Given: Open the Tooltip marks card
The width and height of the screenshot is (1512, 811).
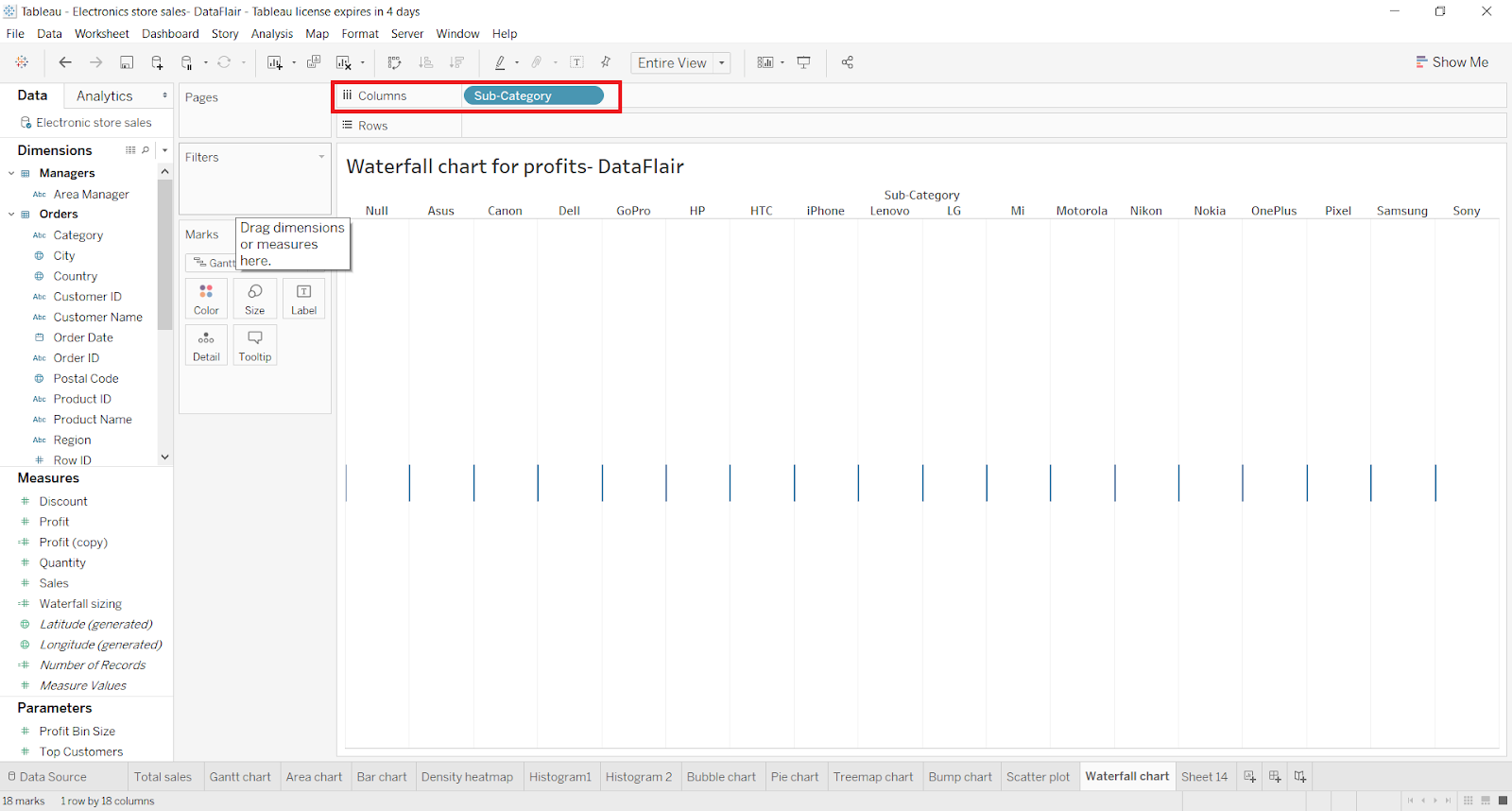Looking at the screenshot, I should 255,345.
